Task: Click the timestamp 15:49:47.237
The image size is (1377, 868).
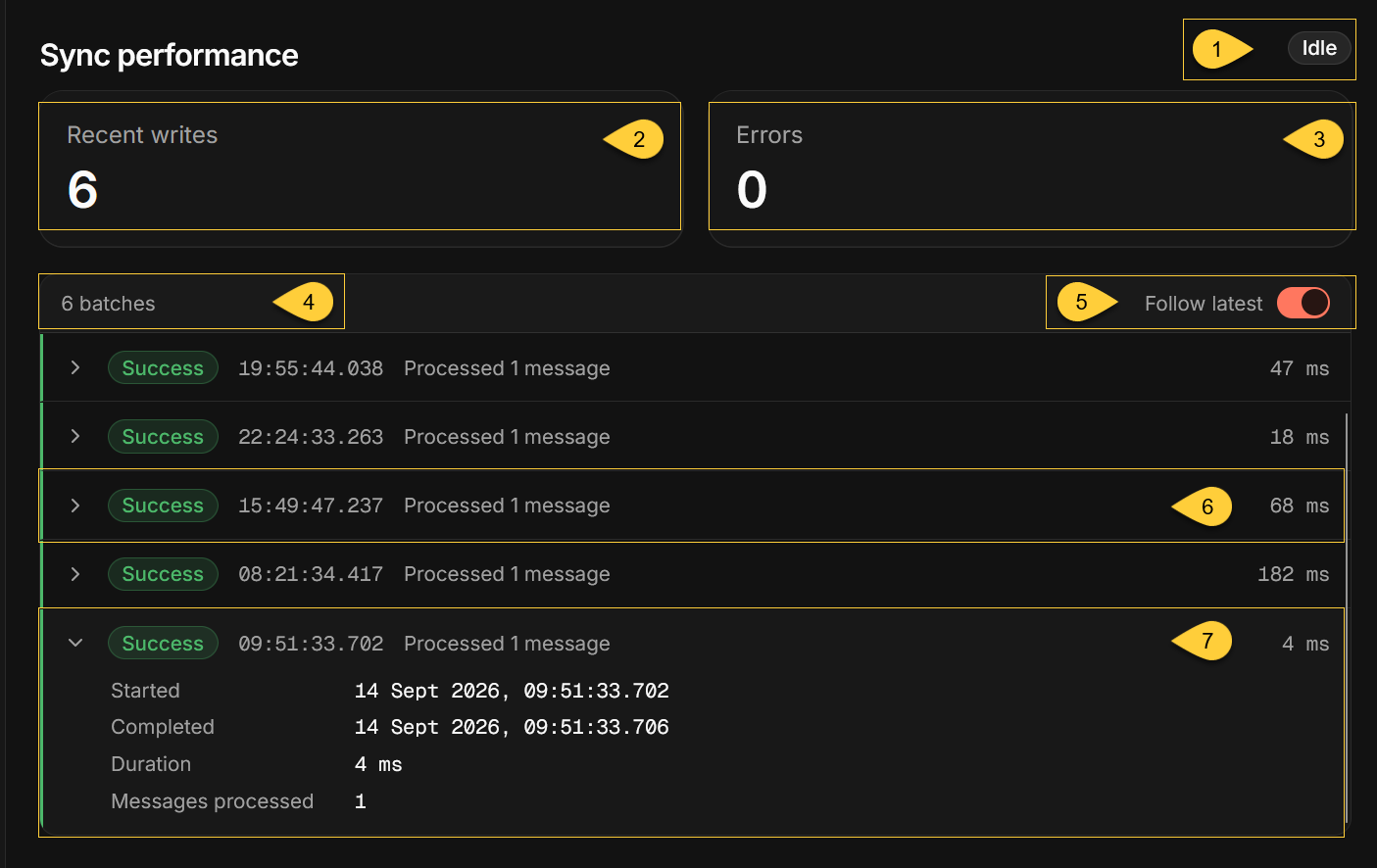Action: click(311, 506)
